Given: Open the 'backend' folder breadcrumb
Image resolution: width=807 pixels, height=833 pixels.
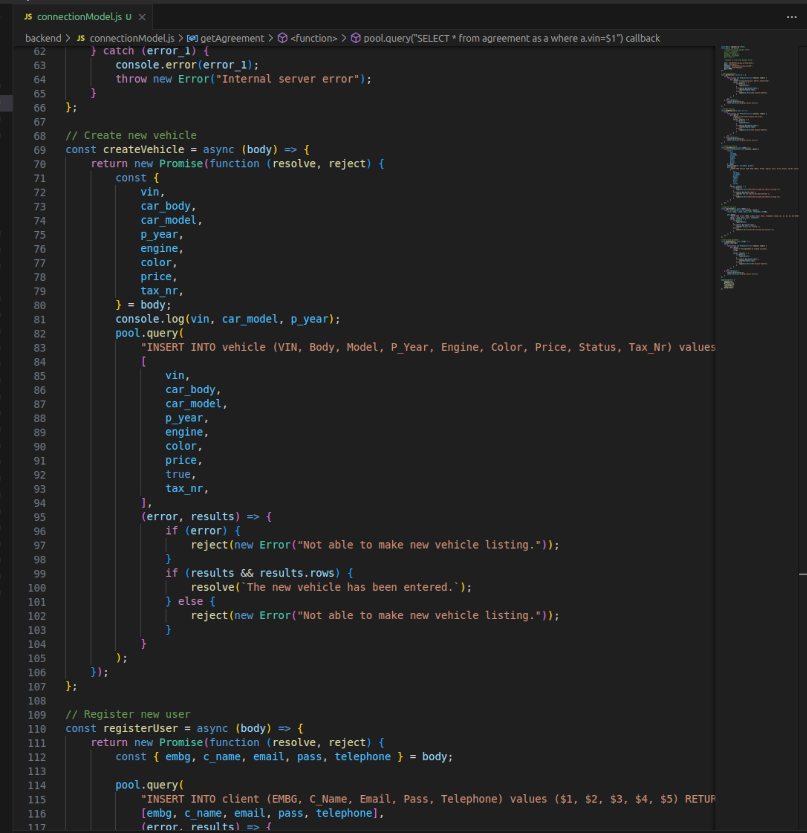Looking at the screenshot, I should click(43, 38).
